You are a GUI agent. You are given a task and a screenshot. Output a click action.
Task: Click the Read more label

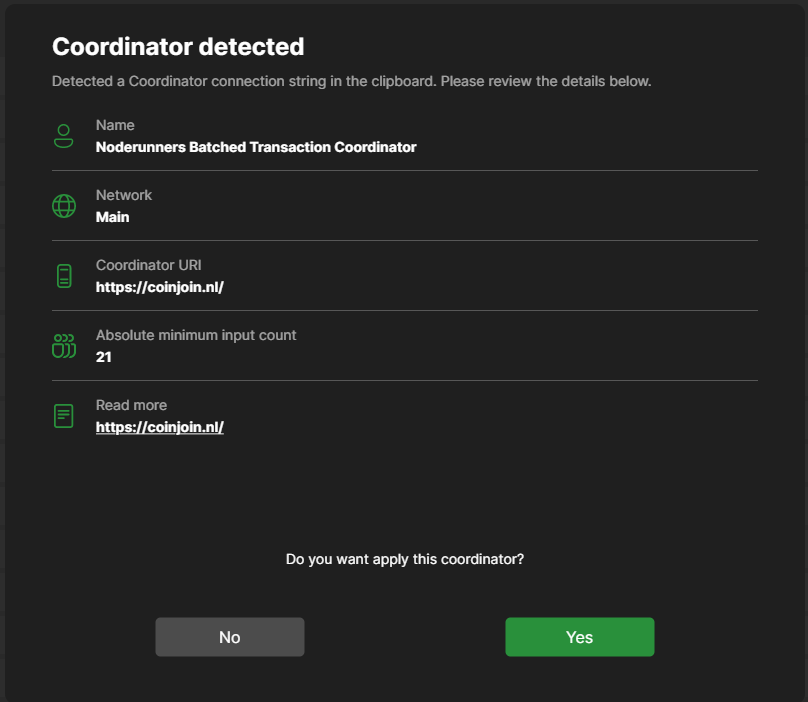tap(131, 406)
